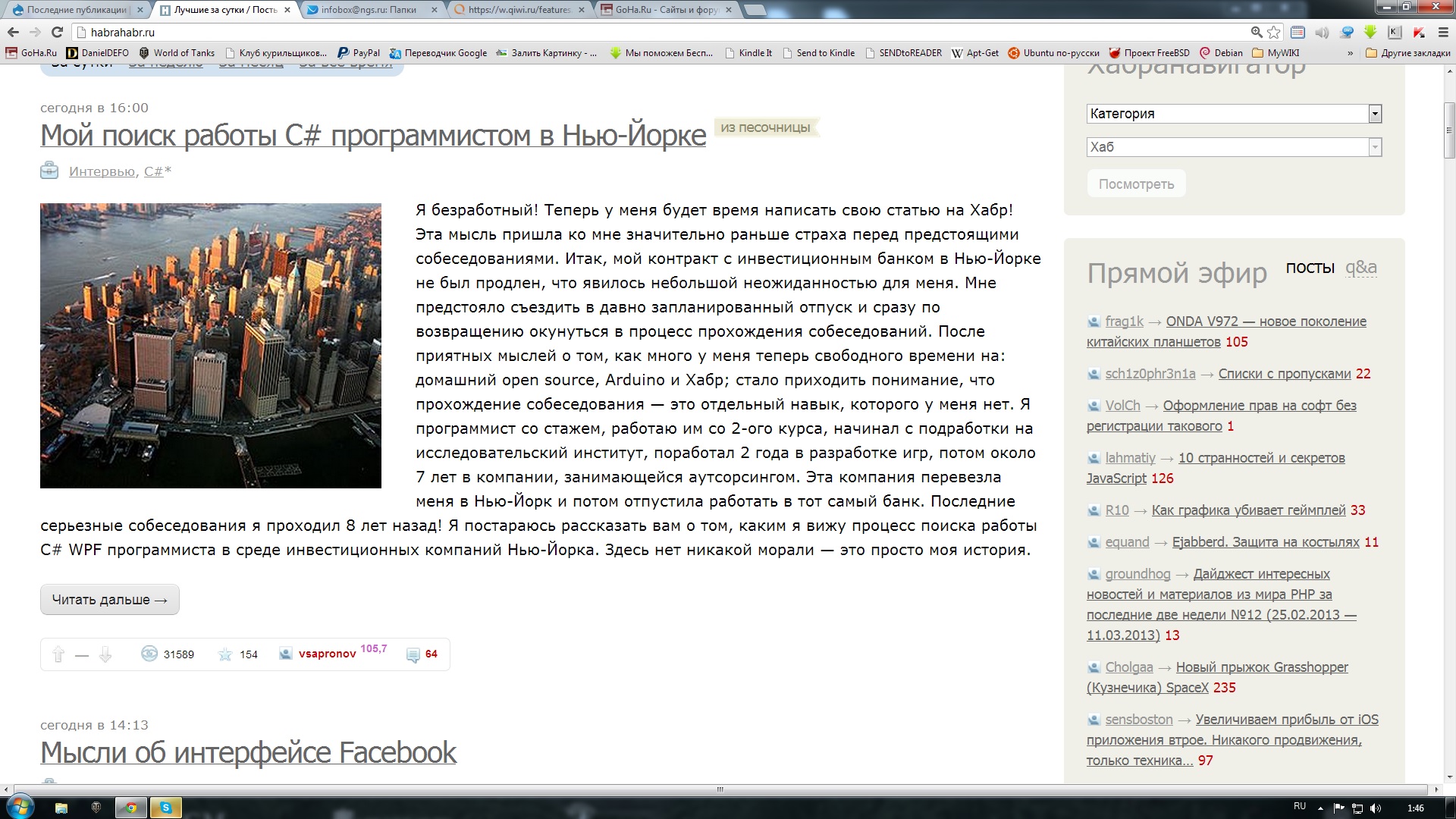Open the Send to Kindle bookmark
This screenshot has width=1456, height=819.
818,53
